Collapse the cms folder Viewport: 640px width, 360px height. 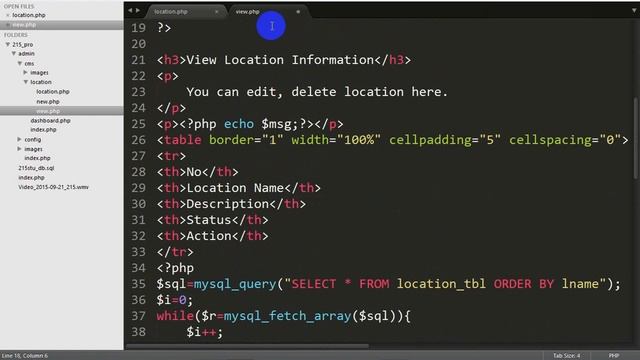[x=20, y=63]
